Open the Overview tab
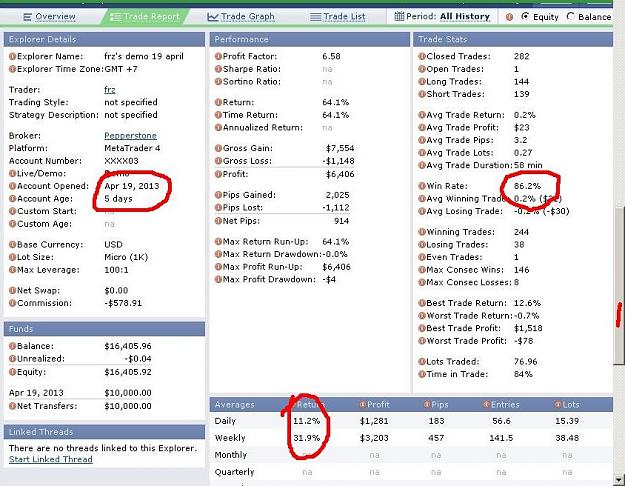Image resolution: width=625 pixels, height=486 pixels. tap(49, 17)
